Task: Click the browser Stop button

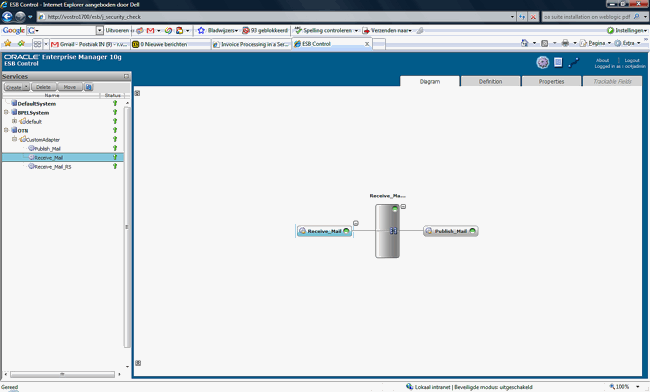Action: (533, 17)
